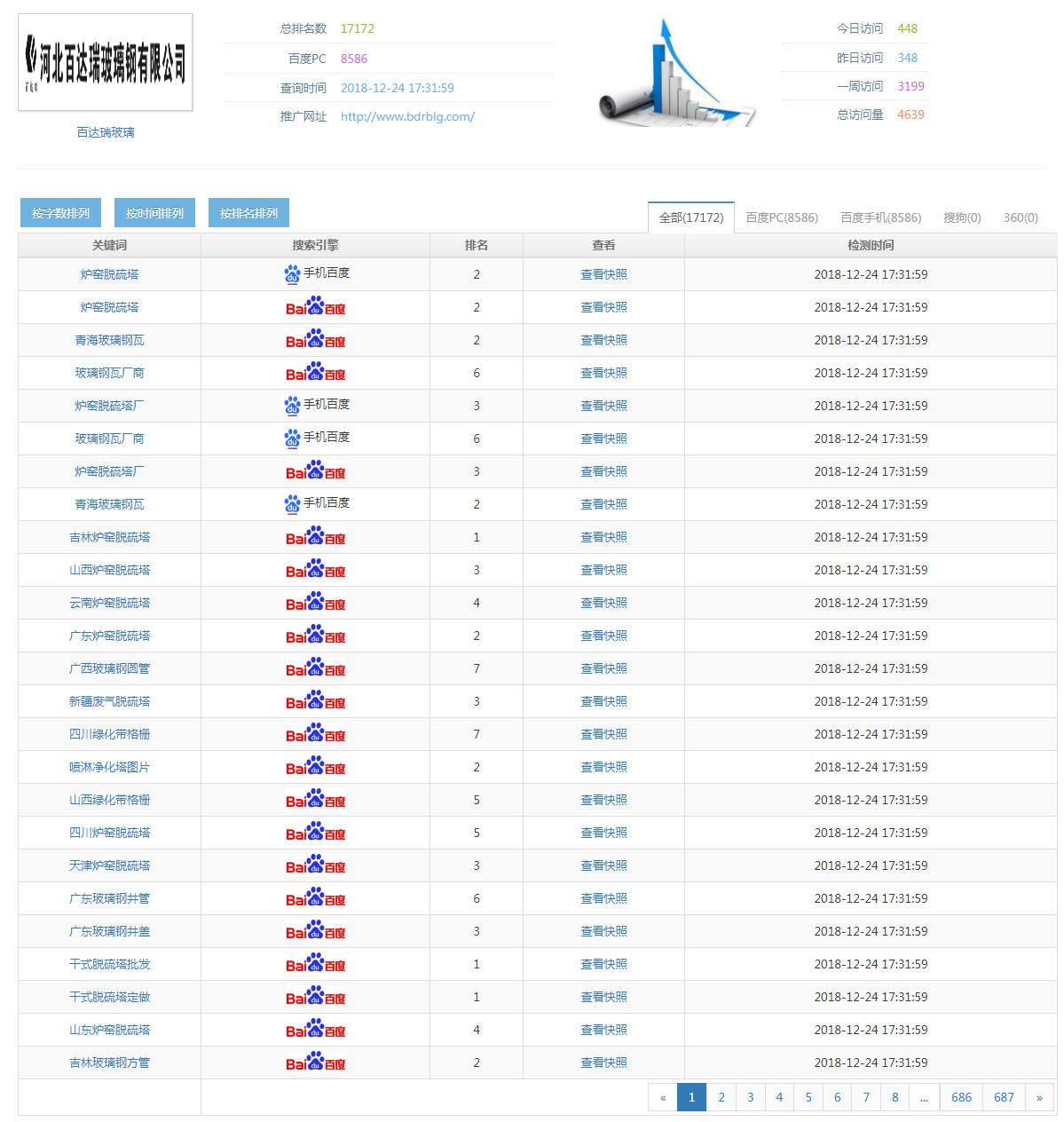Viewport: 1064px width, 1122px height.
Task: Click the Baidu logo beside 吉林炉窑脱硫塔
Action: click(315, 537)
